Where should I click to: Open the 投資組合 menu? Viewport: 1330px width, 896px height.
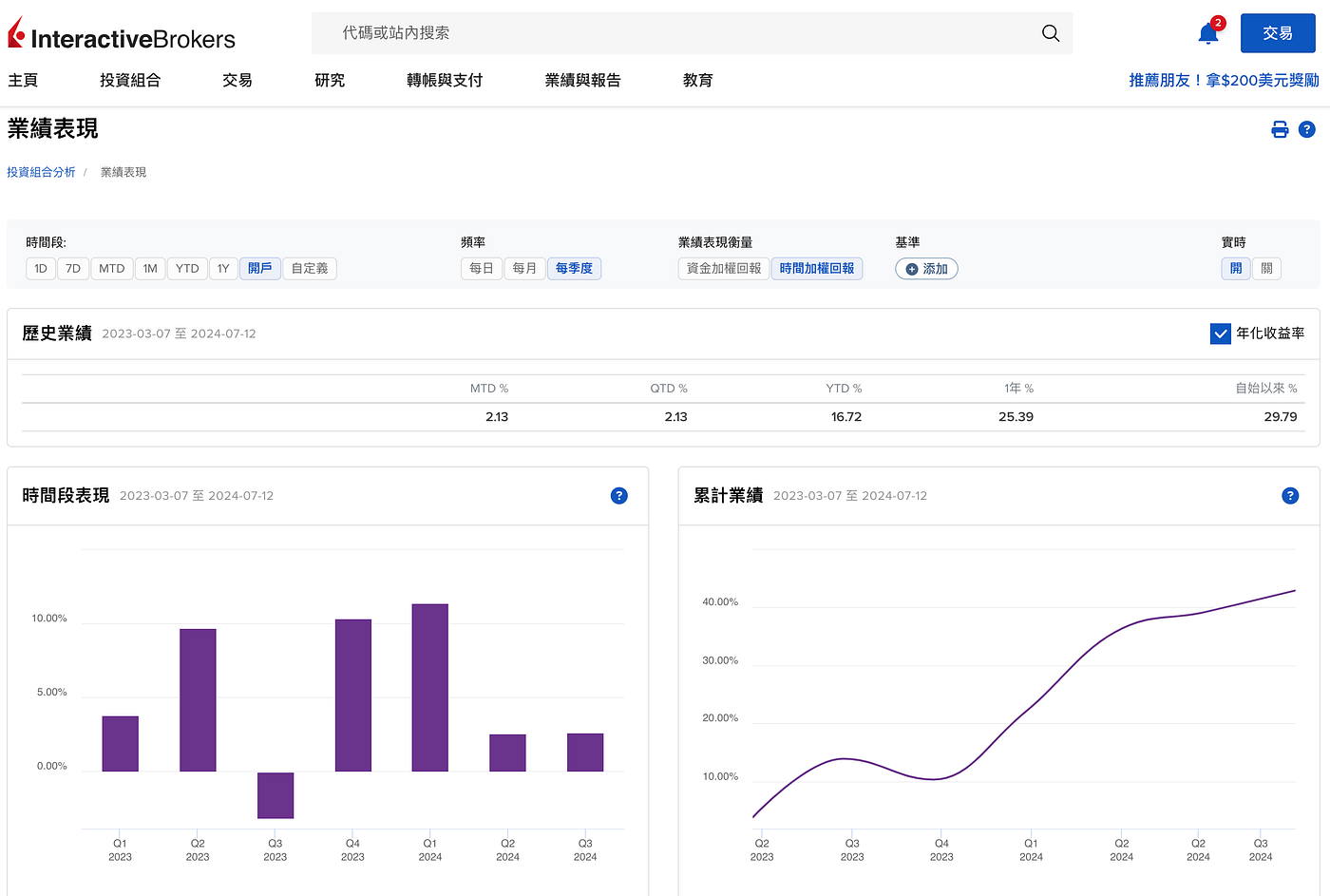tap(130, 81)
